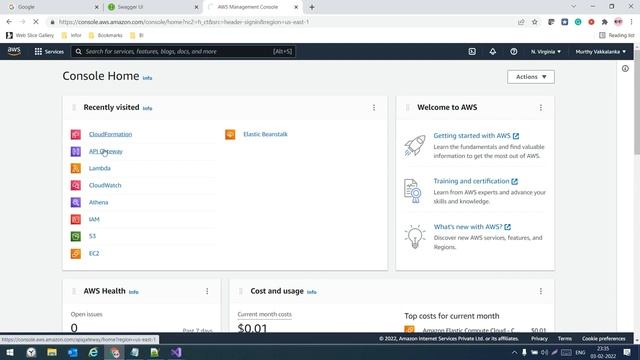Image resolution: width=640 pixels, height=360 pixels.
Task: Open the Reading list
Action: pyautogui.click(x=617, y=36)
